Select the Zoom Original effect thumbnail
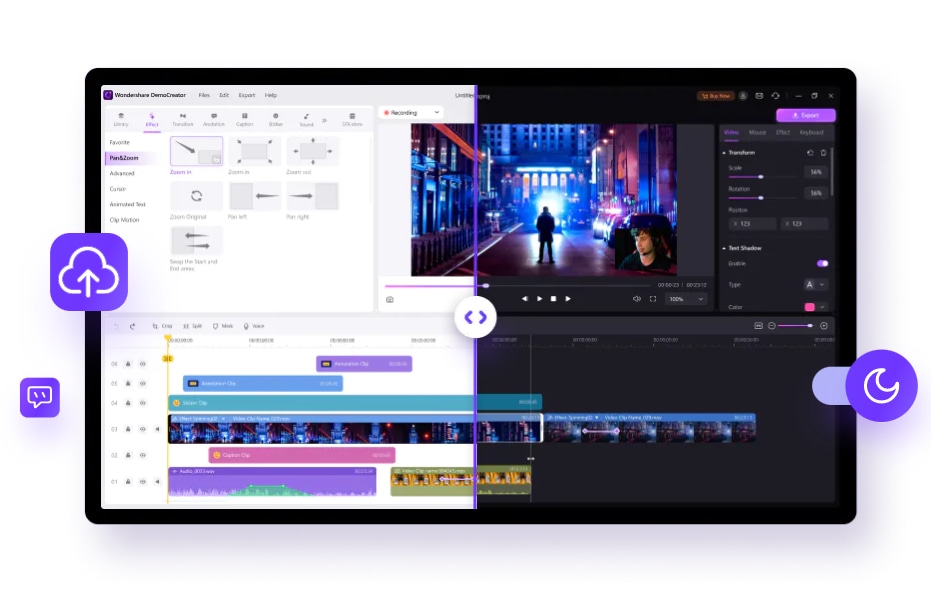This screenshot has height=601, width=931. 196,196
